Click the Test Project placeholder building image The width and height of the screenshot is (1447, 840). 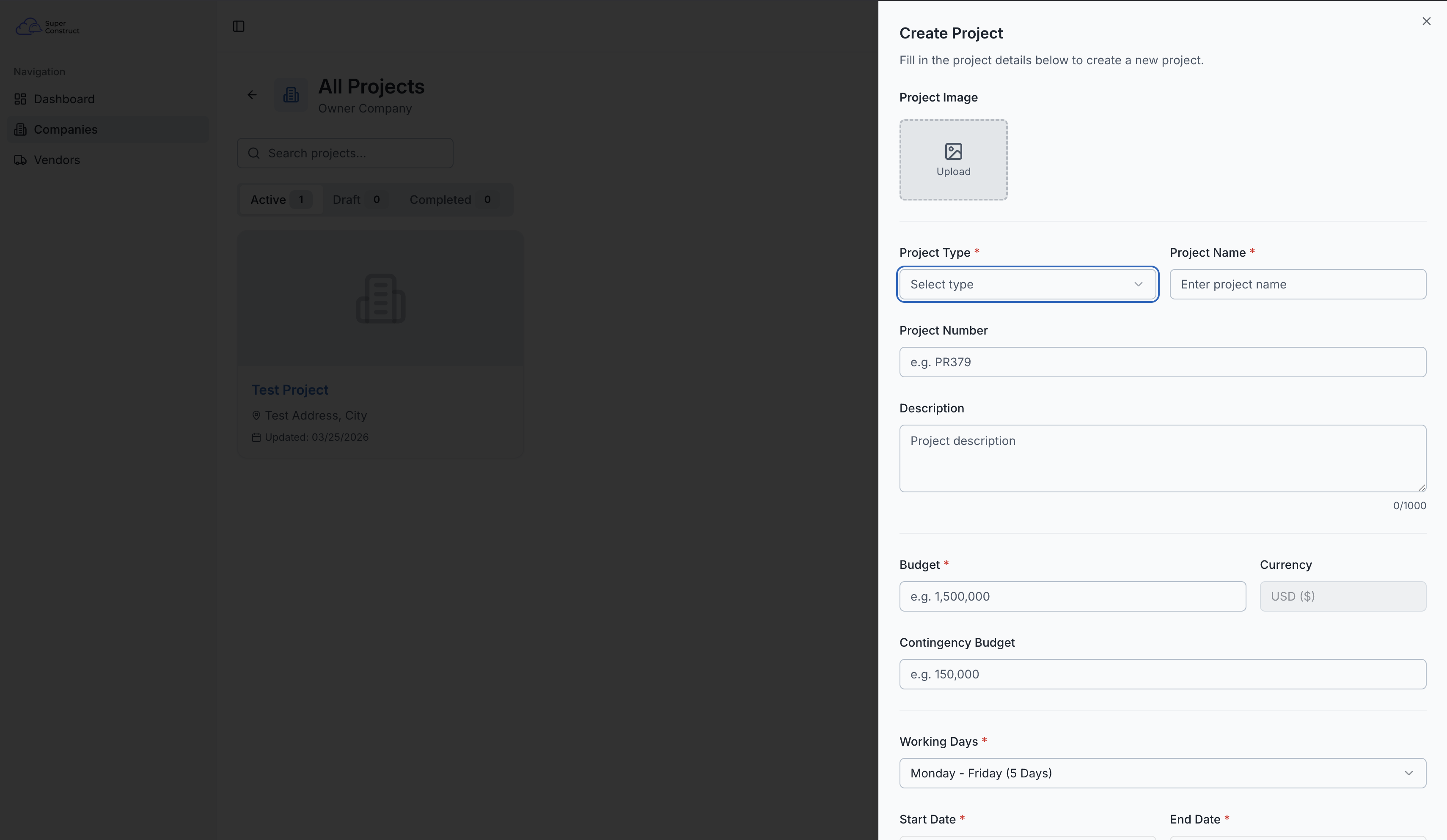coord(381,299)
